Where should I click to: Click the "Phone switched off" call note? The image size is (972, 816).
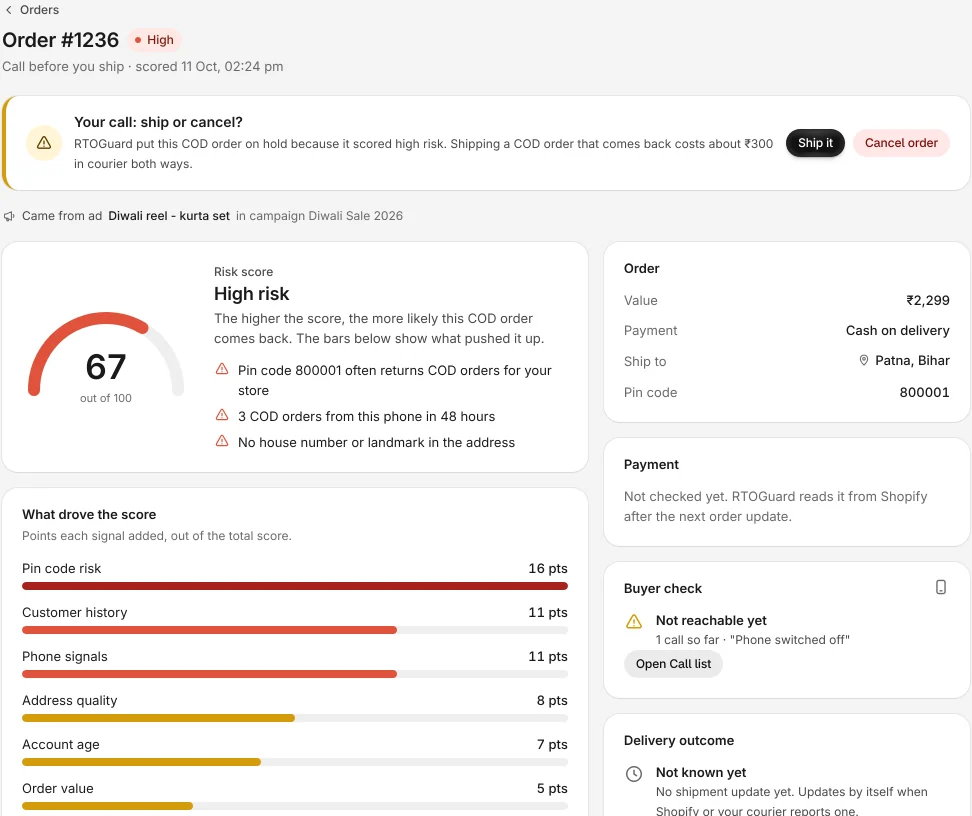[790, 640]
